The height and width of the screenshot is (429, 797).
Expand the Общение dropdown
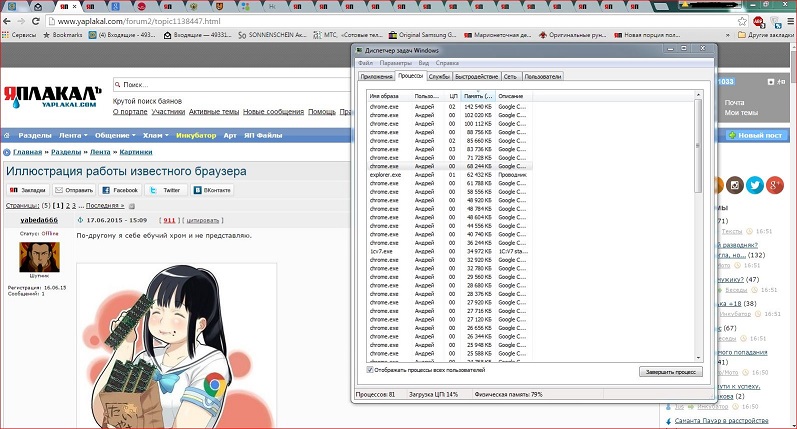pos(115,135)
